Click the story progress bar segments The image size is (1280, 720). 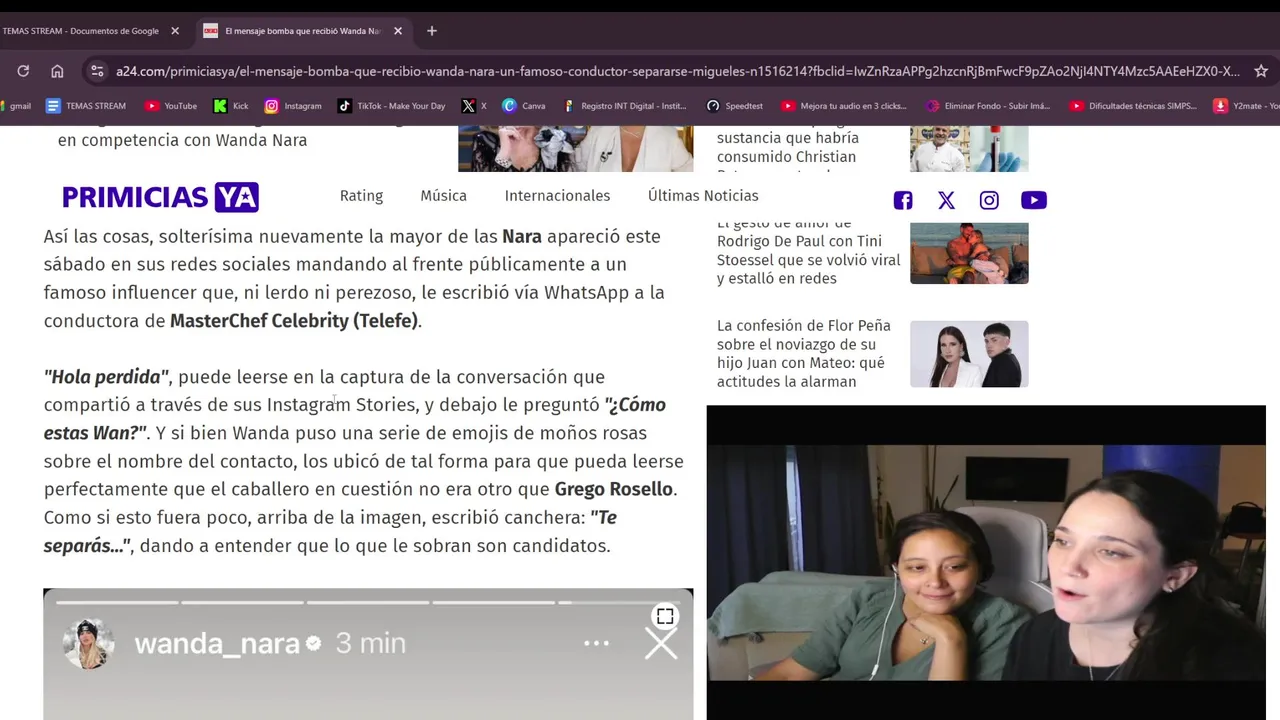tap(368, 602)
